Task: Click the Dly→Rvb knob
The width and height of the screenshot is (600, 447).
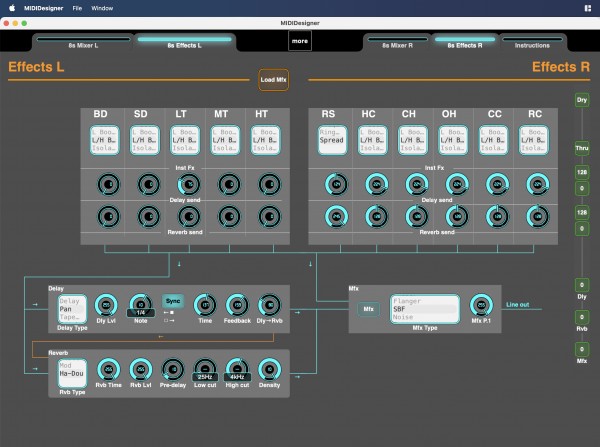Action: pyautogui.click(x=269, y=305)
